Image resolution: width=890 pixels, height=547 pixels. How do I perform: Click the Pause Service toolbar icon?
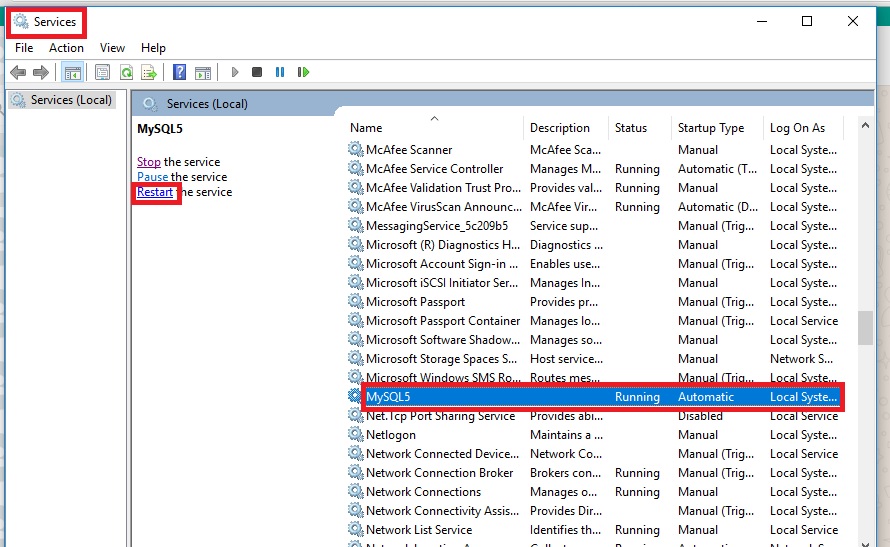coord(280,72)
